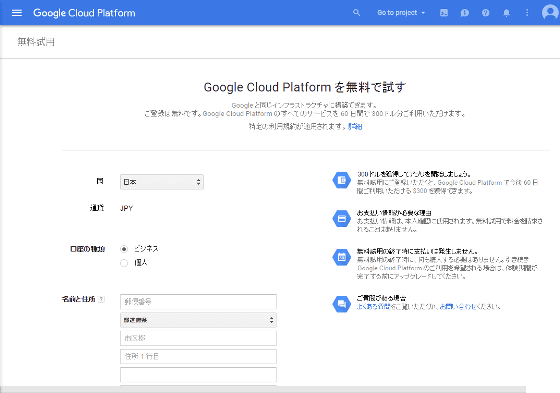Click the Google Cloud Platform logo text
Screen dimensions: 560x393
click(84, 13)
